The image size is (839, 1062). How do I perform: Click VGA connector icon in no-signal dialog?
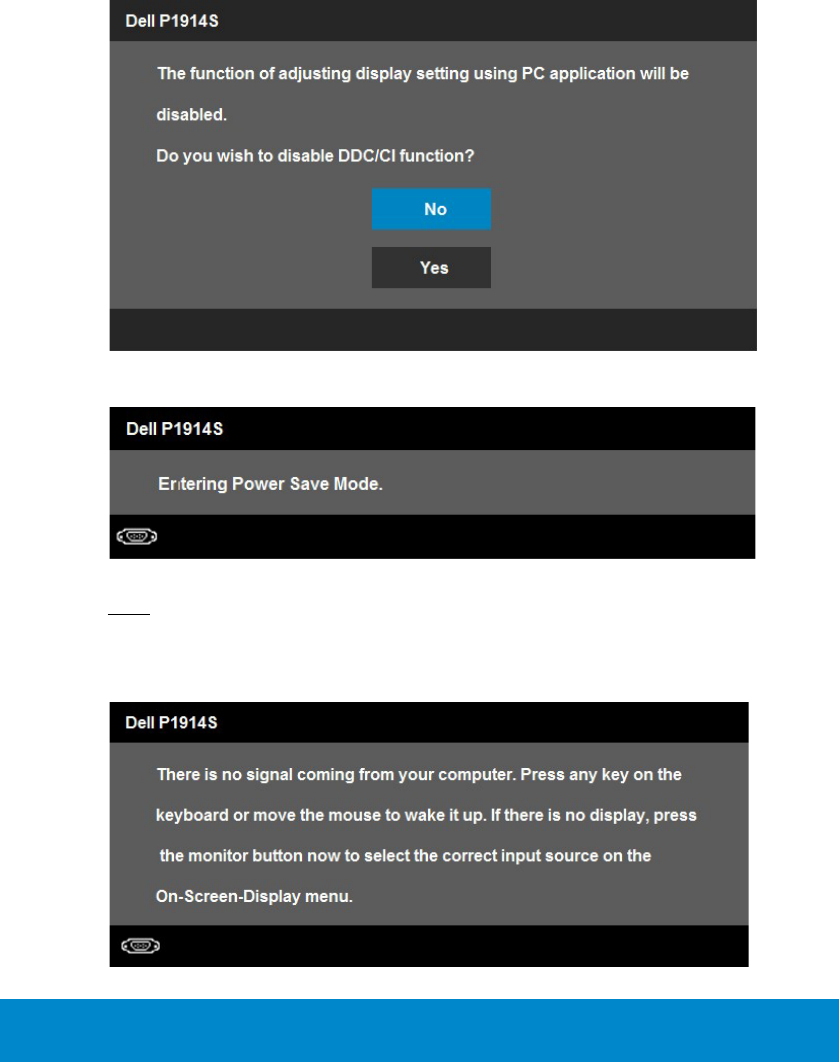[x=138, y=945]
